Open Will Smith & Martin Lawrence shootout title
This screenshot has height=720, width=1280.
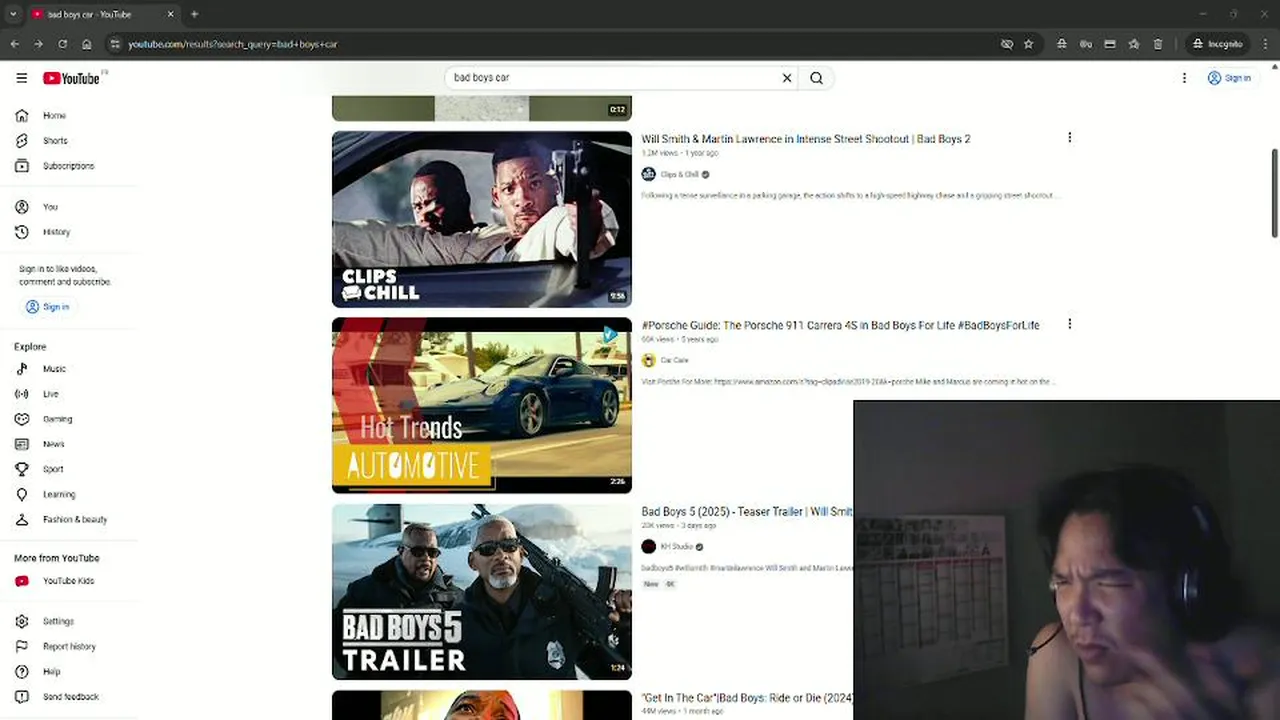click(806, 139)
